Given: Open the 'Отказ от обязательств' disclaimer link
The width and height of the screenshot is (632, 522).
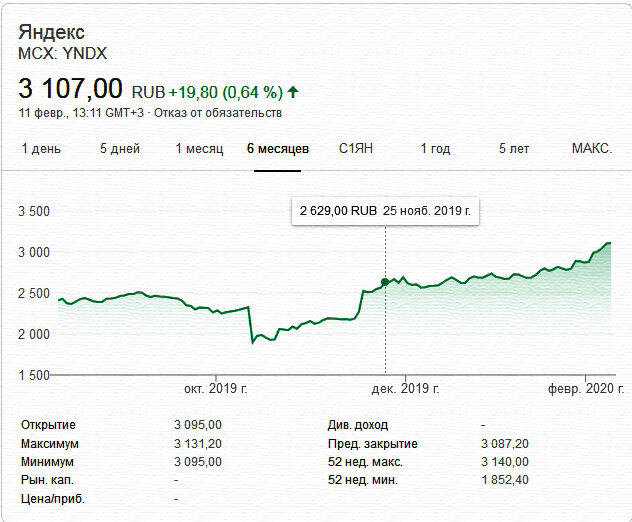Looking at the screenshot, I should click(218, 113).
